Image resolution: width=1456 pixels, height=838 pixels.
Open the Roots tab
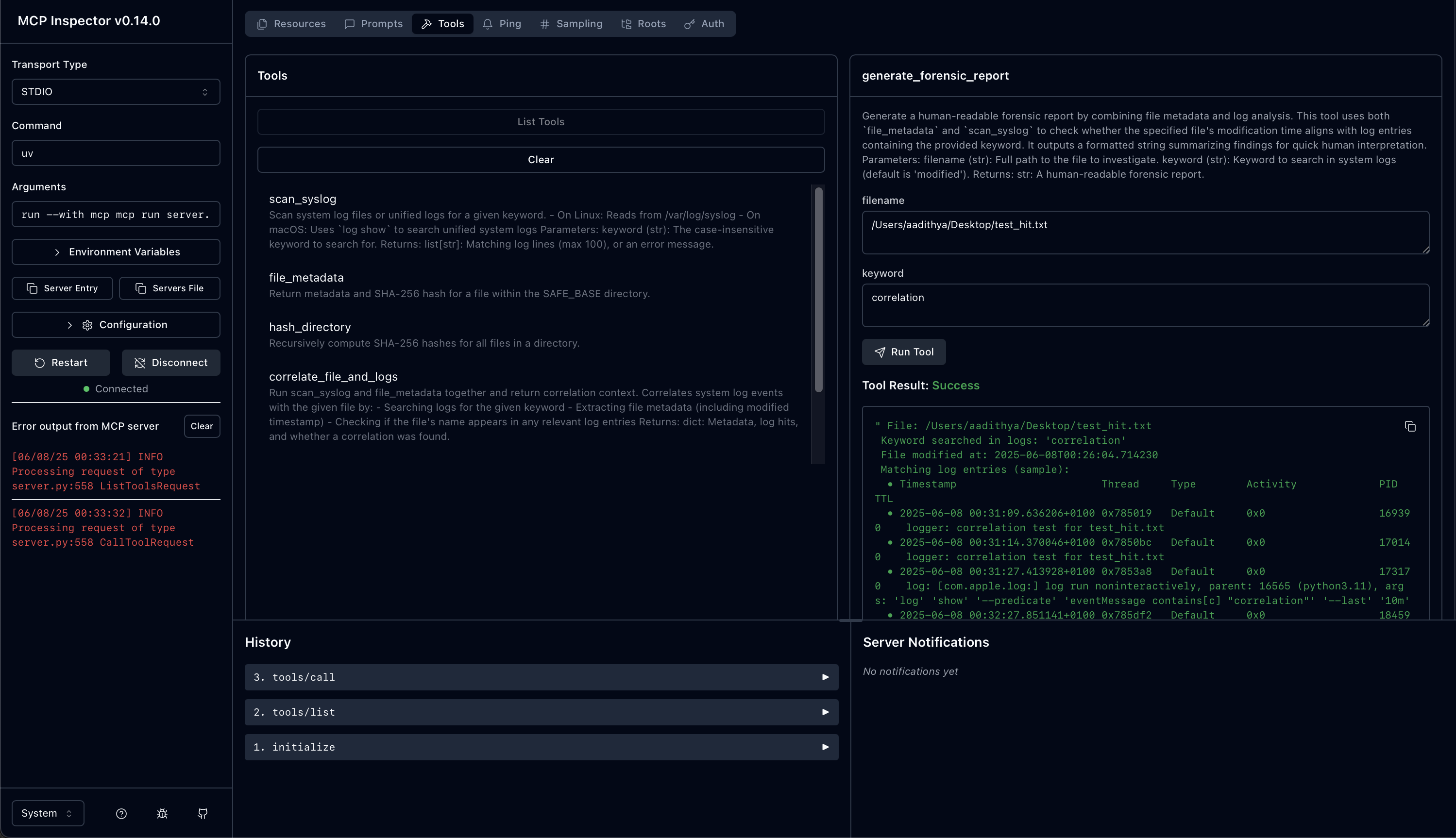tap(643, 24)
